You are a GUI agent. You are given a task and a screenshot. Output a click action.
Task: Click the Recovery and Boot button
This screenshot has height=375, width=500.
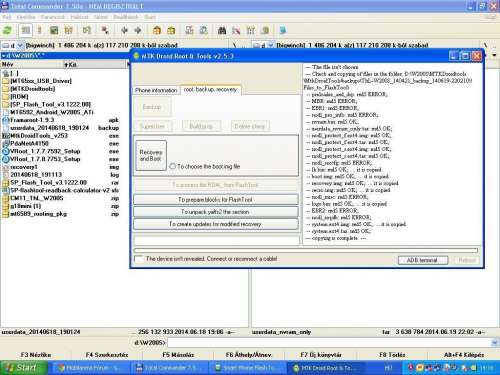(x=151, y=155)
